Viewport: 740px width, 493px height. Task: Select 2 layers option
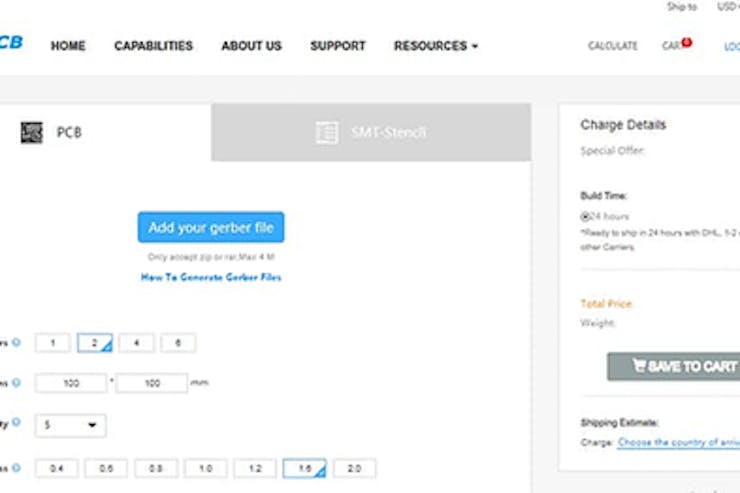tap(94, 343)
